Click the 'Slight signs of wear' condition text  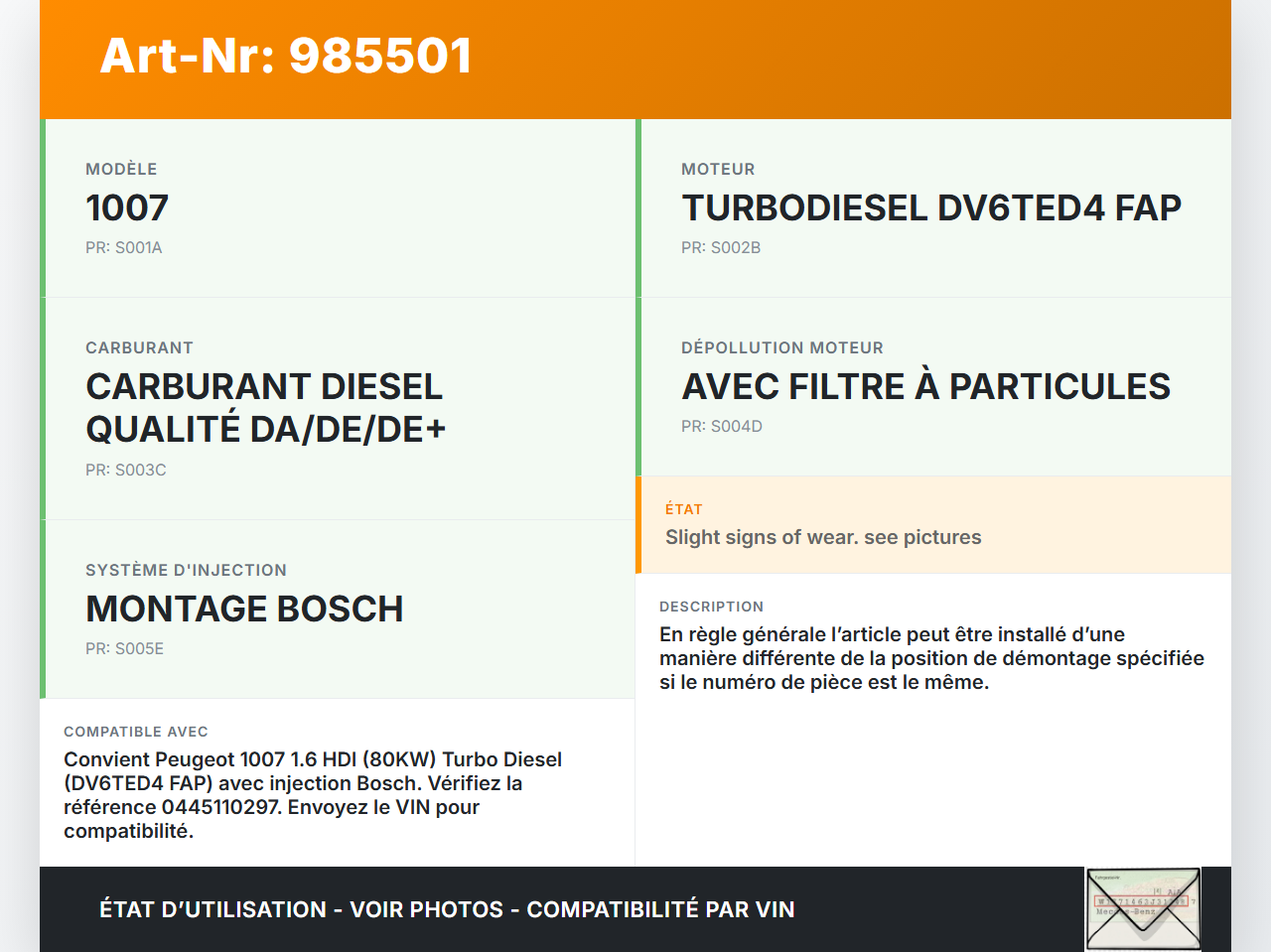pyautogui.click(x=822, y=538)
